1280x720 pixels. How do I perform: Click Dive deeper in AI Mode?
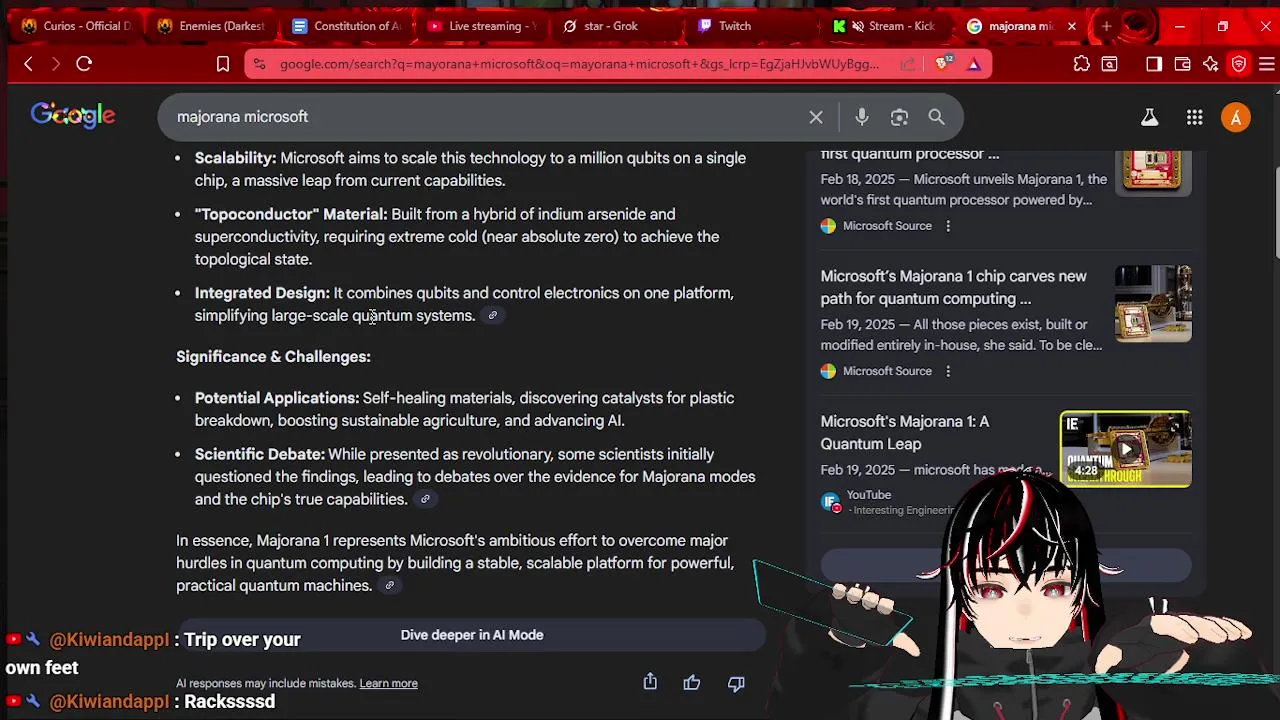tap(472, 635)
